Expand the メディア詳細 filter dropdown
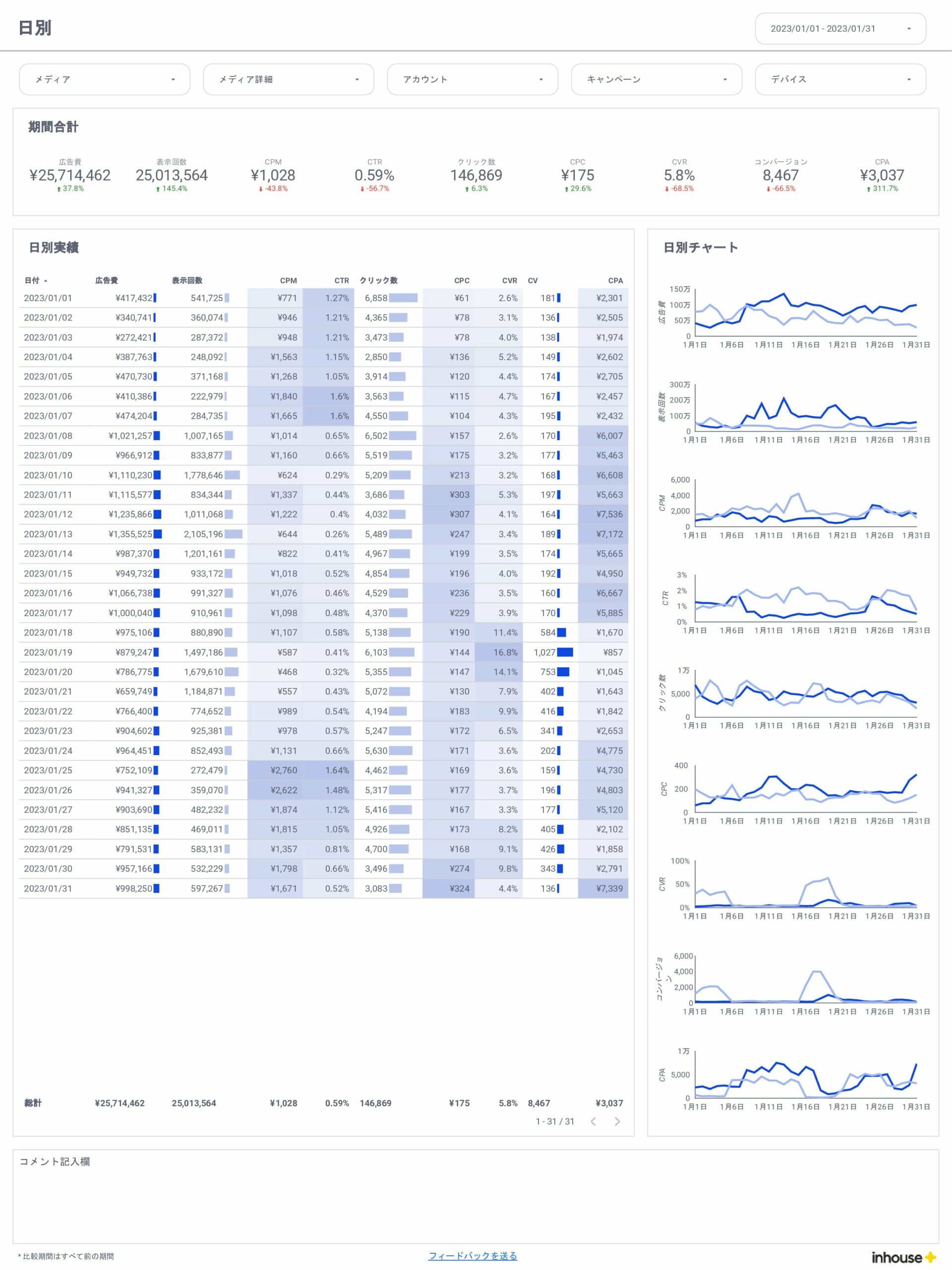The width and height of the screenshot is (952, 1270). [289, 79]
